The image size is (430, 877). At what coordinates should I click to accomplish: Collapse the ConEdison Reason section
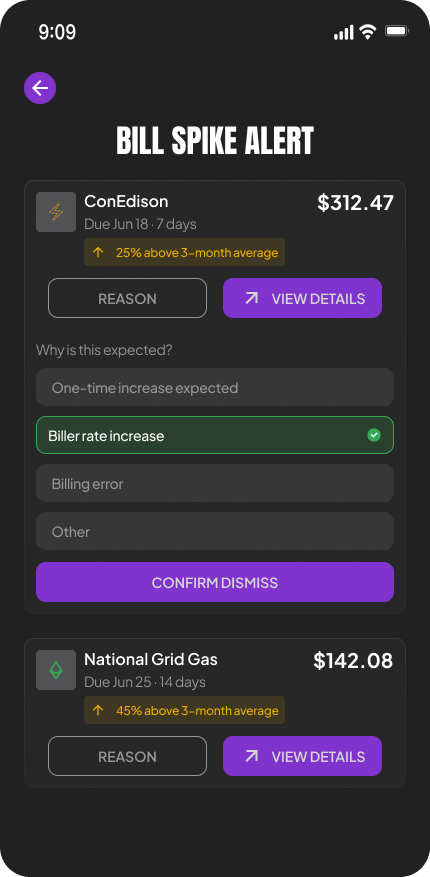[x=127, y=298]
